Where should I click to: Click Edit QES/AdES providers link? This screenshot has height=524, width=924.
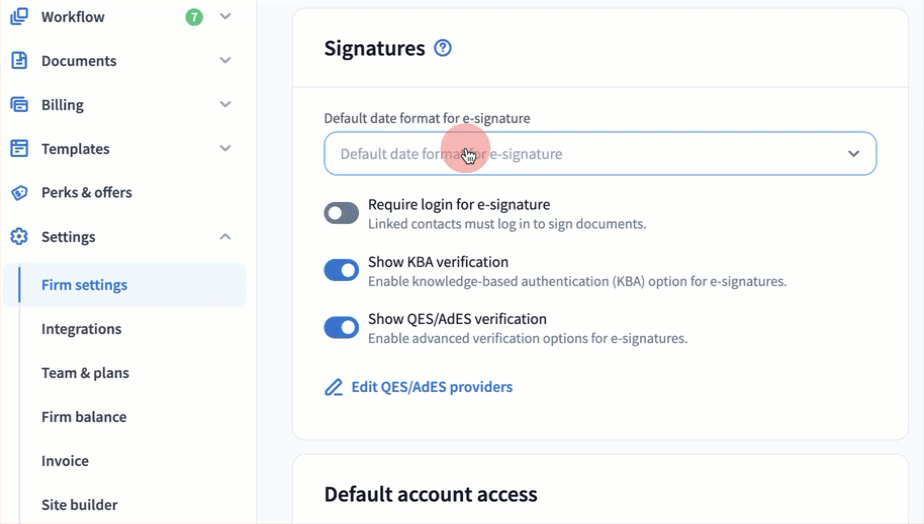pyautogui.click(x=431, y=387)
